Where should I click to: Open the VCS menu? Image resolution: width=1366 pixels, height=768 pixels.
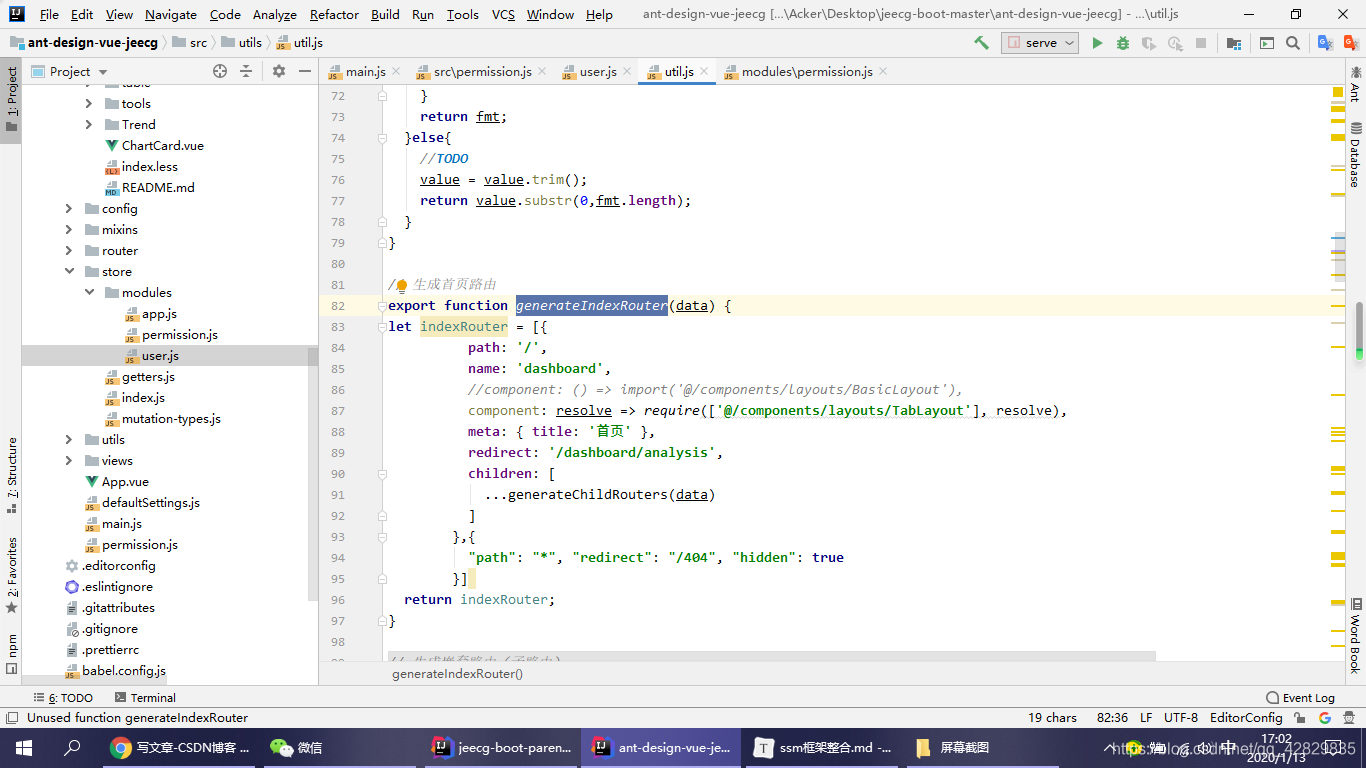pyautogui.click(x=503, y=14)
